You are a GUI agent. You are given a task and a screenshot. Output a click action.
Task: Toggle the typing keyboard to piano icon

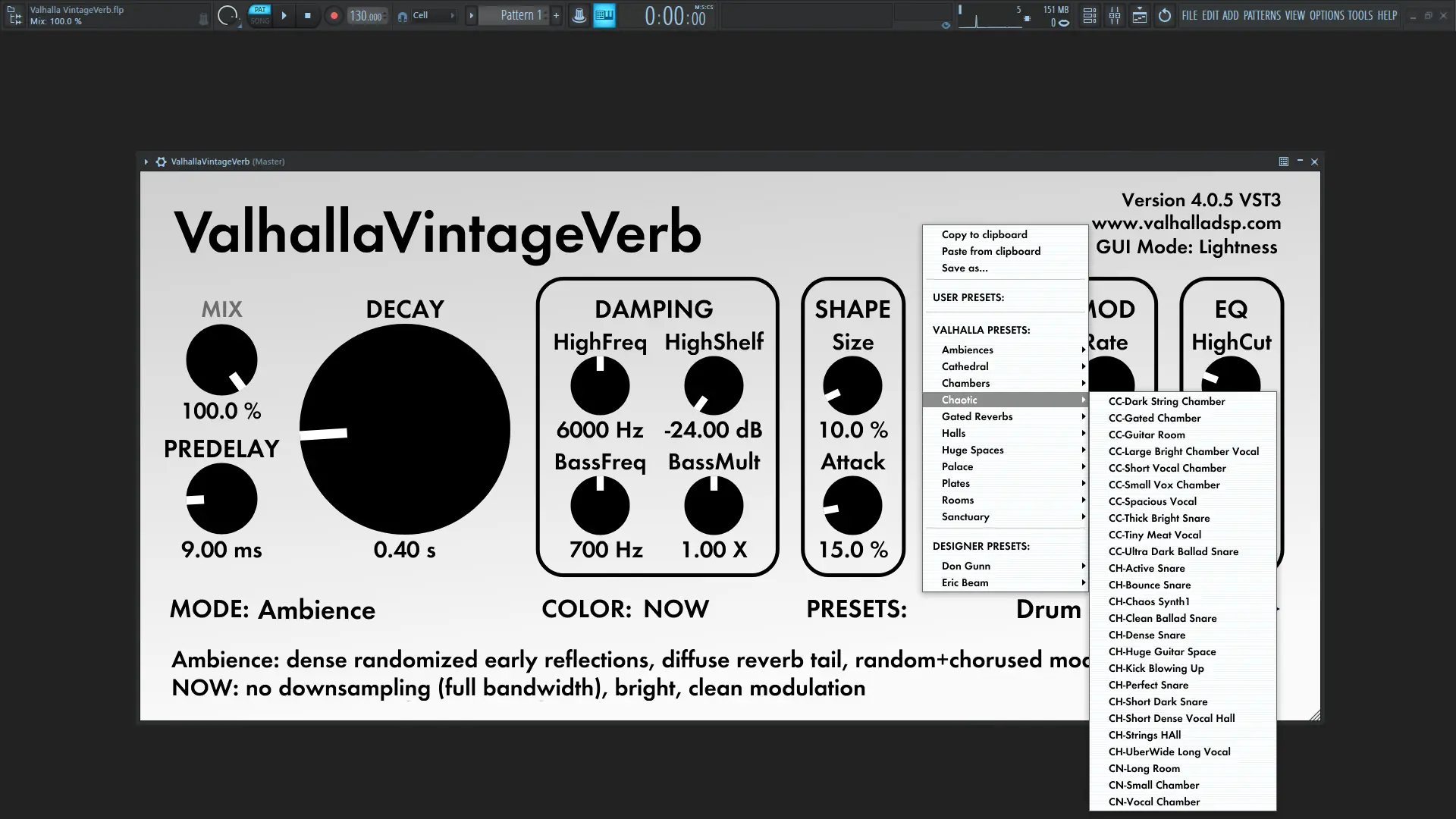(604, 15)
